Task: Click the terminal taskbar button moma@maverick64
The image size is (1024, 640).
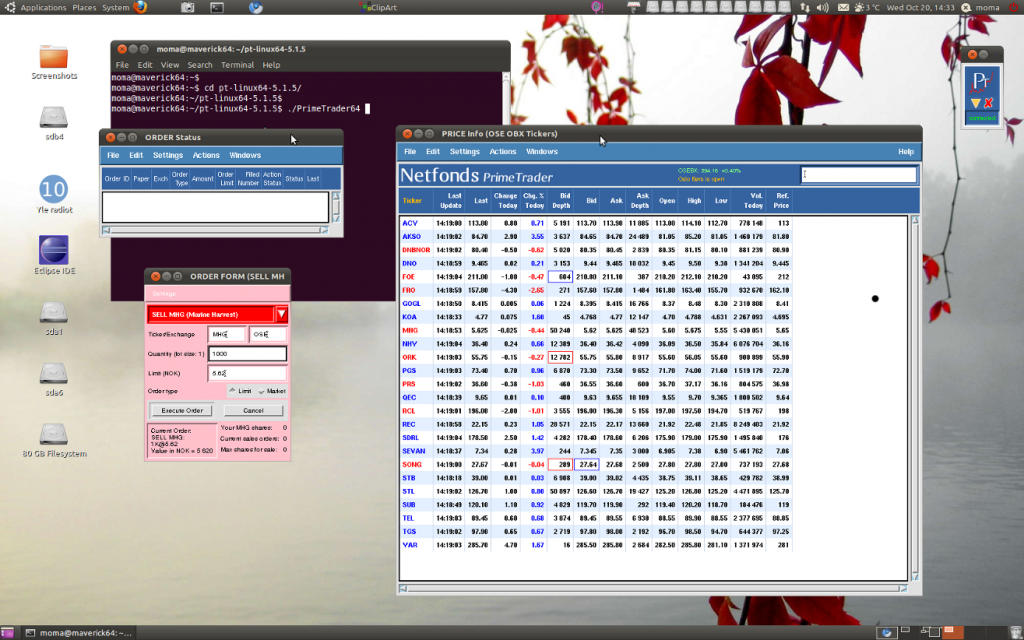Action: point(78,632)
